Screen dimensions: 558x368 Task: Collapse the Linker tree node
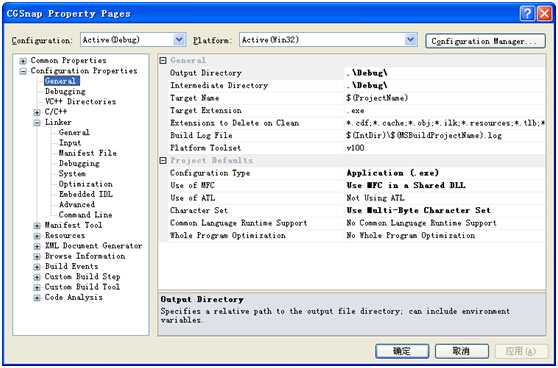pyautogui.click(x=37, y=123)
